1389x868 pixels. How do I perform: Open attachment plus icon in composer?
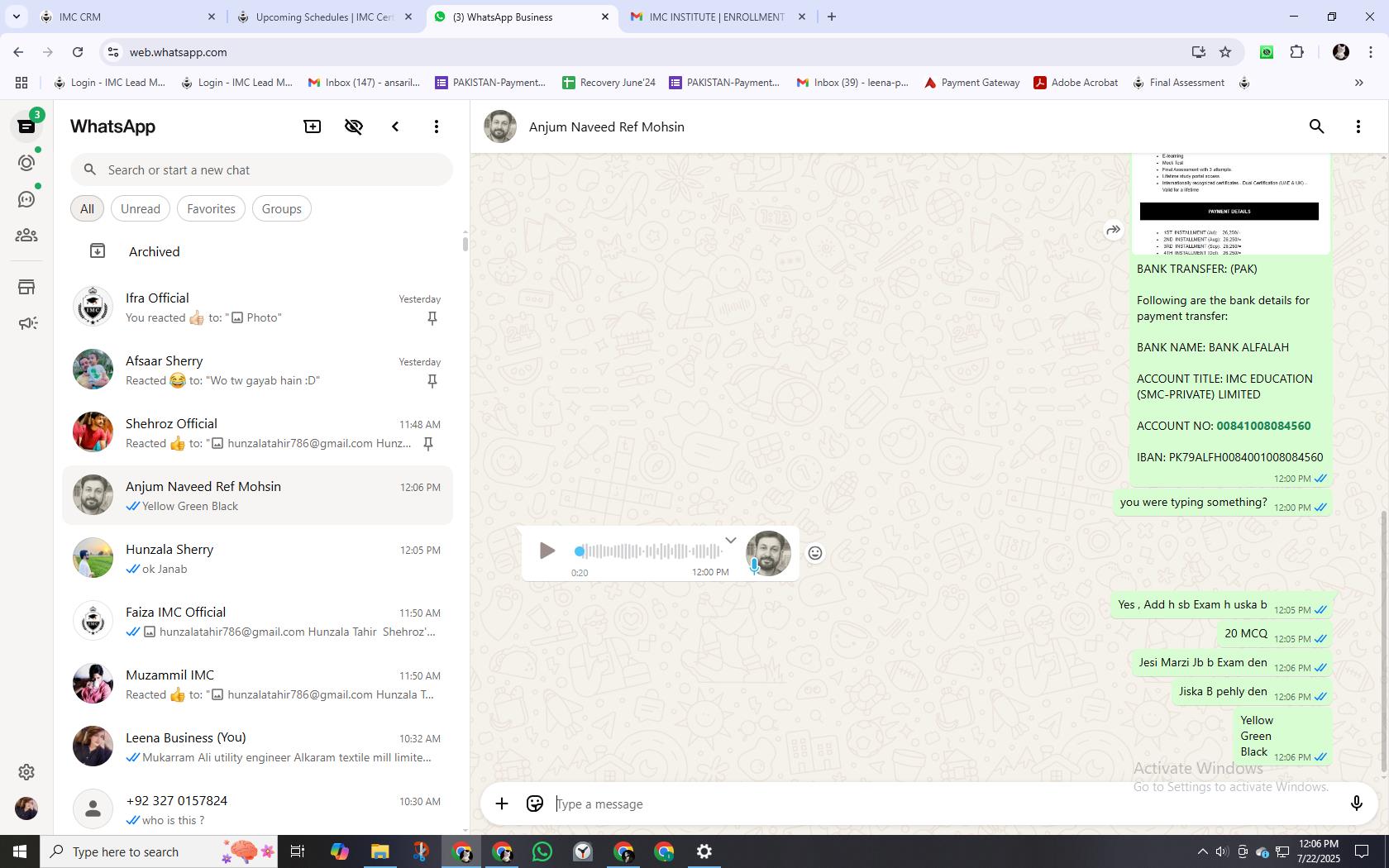click(x=502, y=804)
